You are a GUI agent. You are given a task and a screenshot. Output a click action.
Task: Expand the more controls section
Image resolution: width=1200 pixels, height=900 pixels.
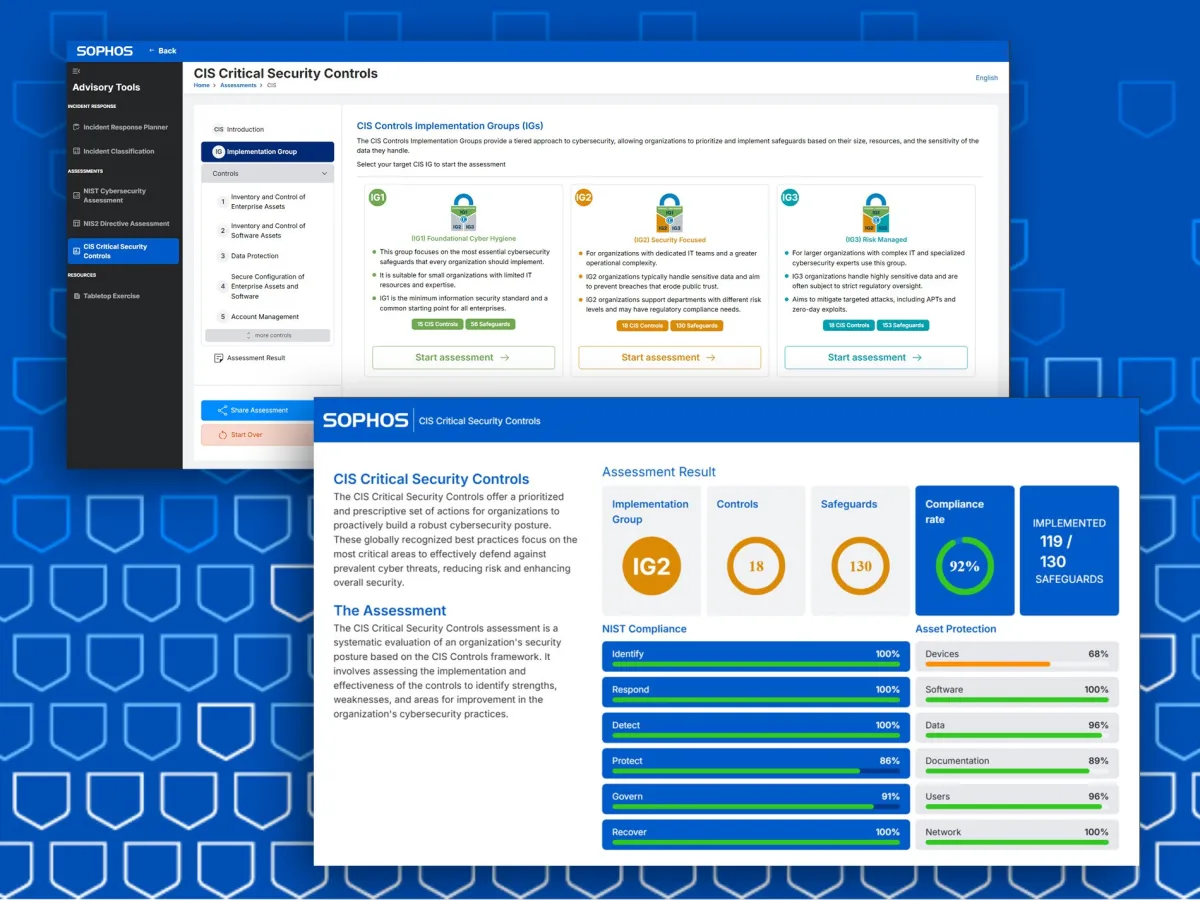pyautogui.click(x=268, y=335)
